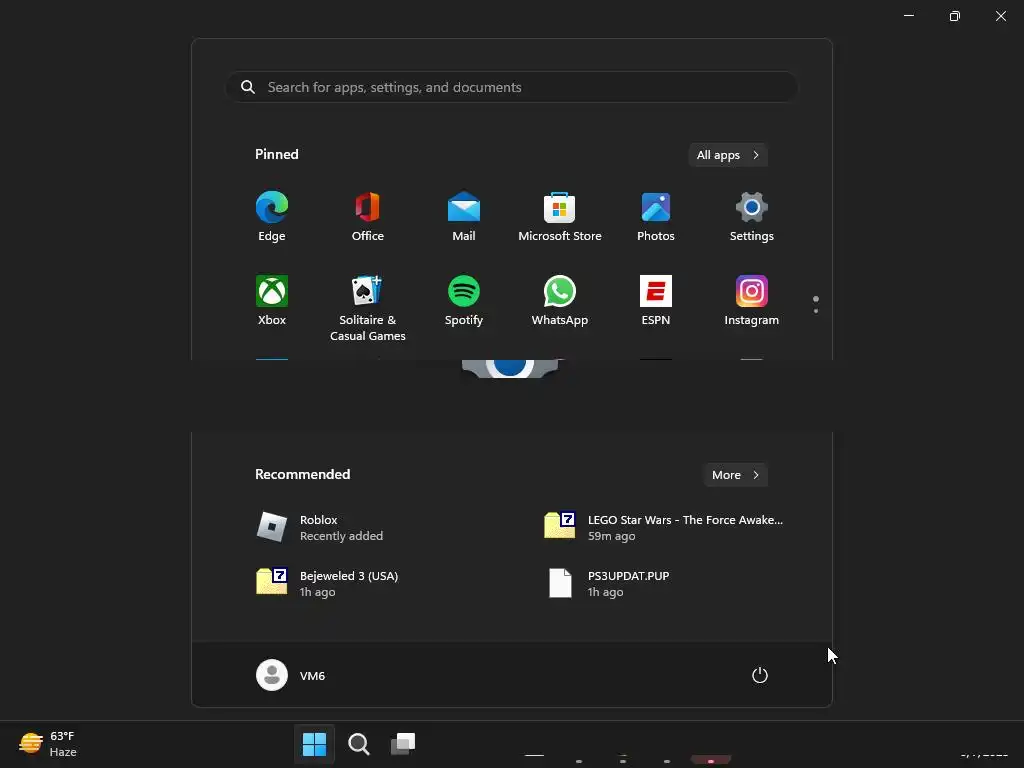This screenshot has height=768, width=1024.
Task: Open the Mail app icon
Action: [464, 217]
